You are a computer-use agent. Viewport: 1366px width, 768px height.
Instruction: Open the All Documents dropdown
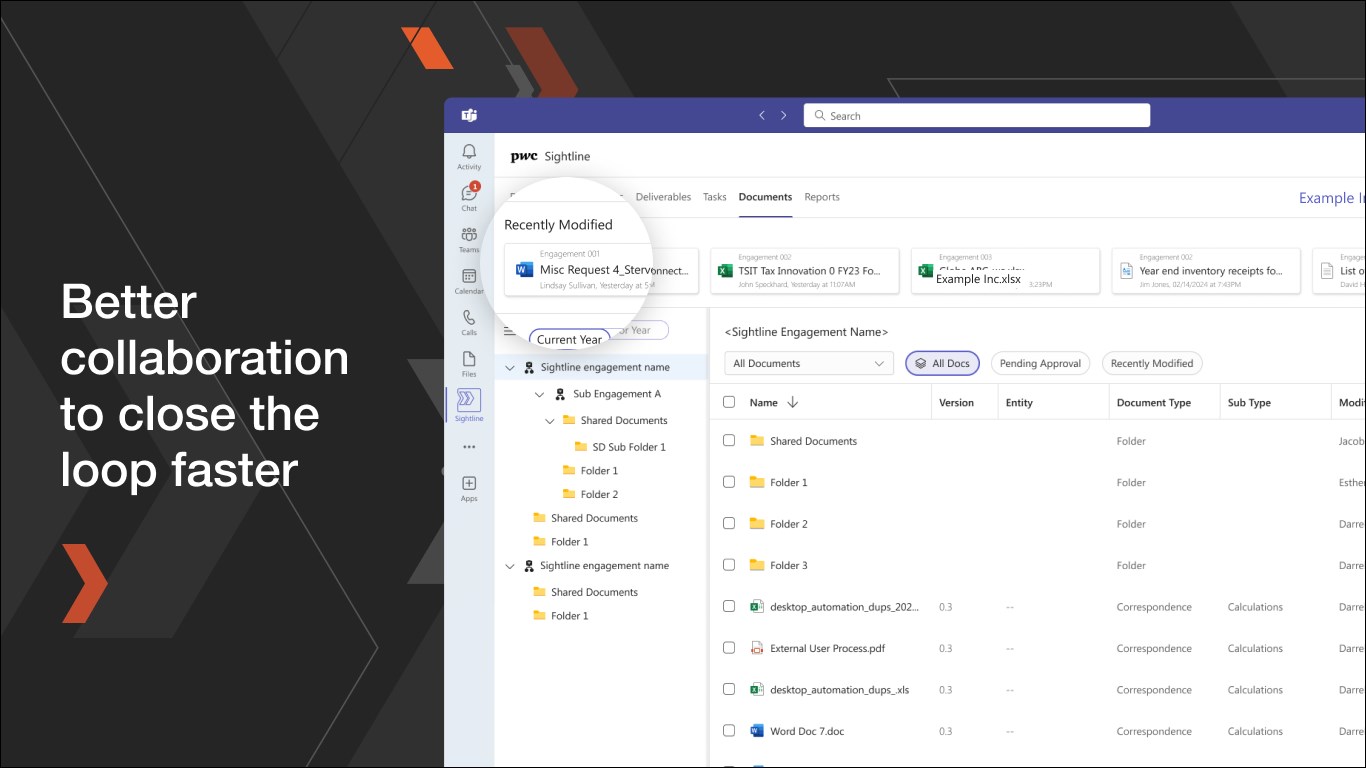(x=809, y=363)
